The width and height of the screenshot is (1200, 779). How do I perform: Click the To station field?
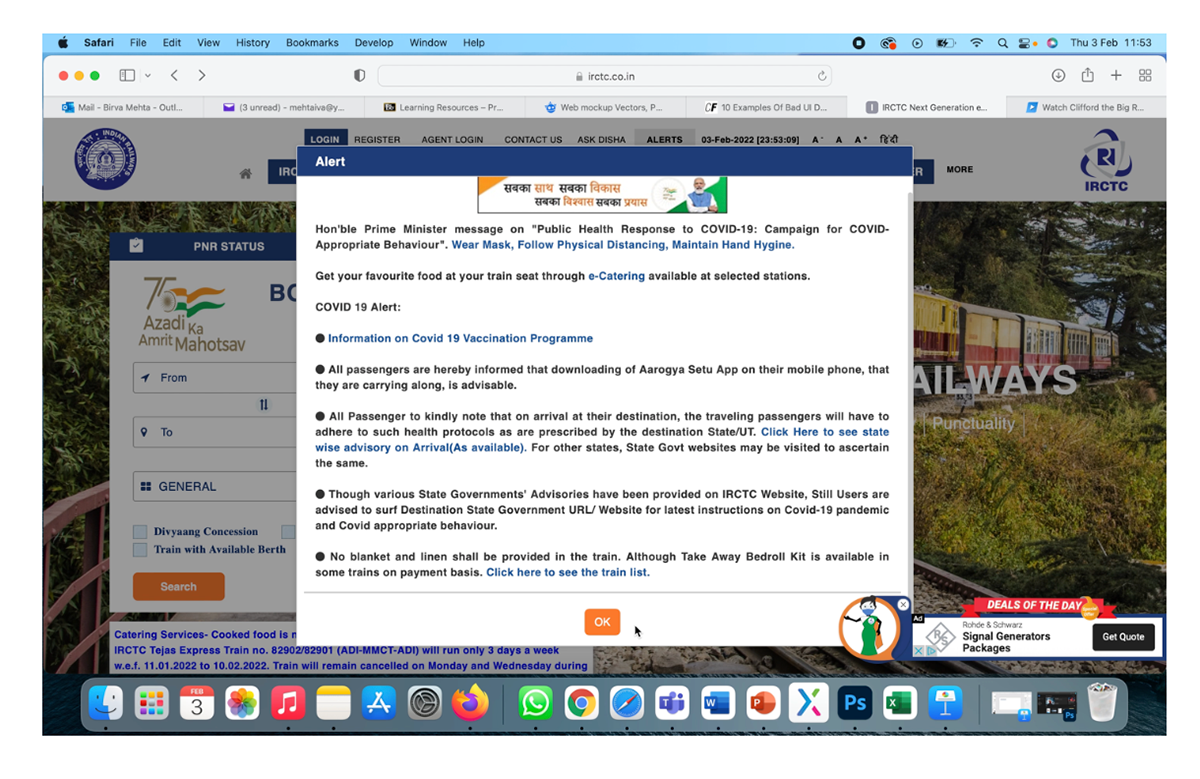coord(215,432)
